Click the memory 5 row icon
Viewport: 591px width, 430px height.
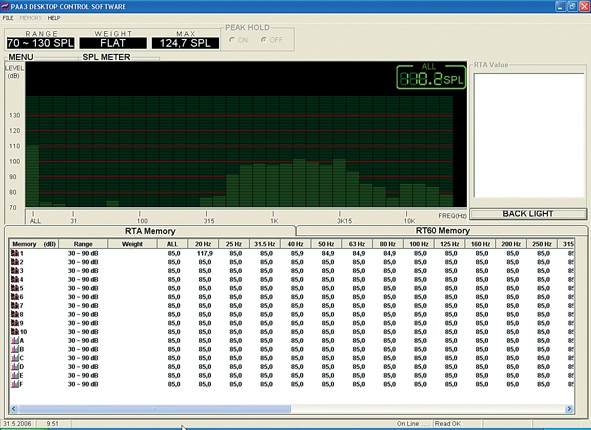[x=15, y=288]
